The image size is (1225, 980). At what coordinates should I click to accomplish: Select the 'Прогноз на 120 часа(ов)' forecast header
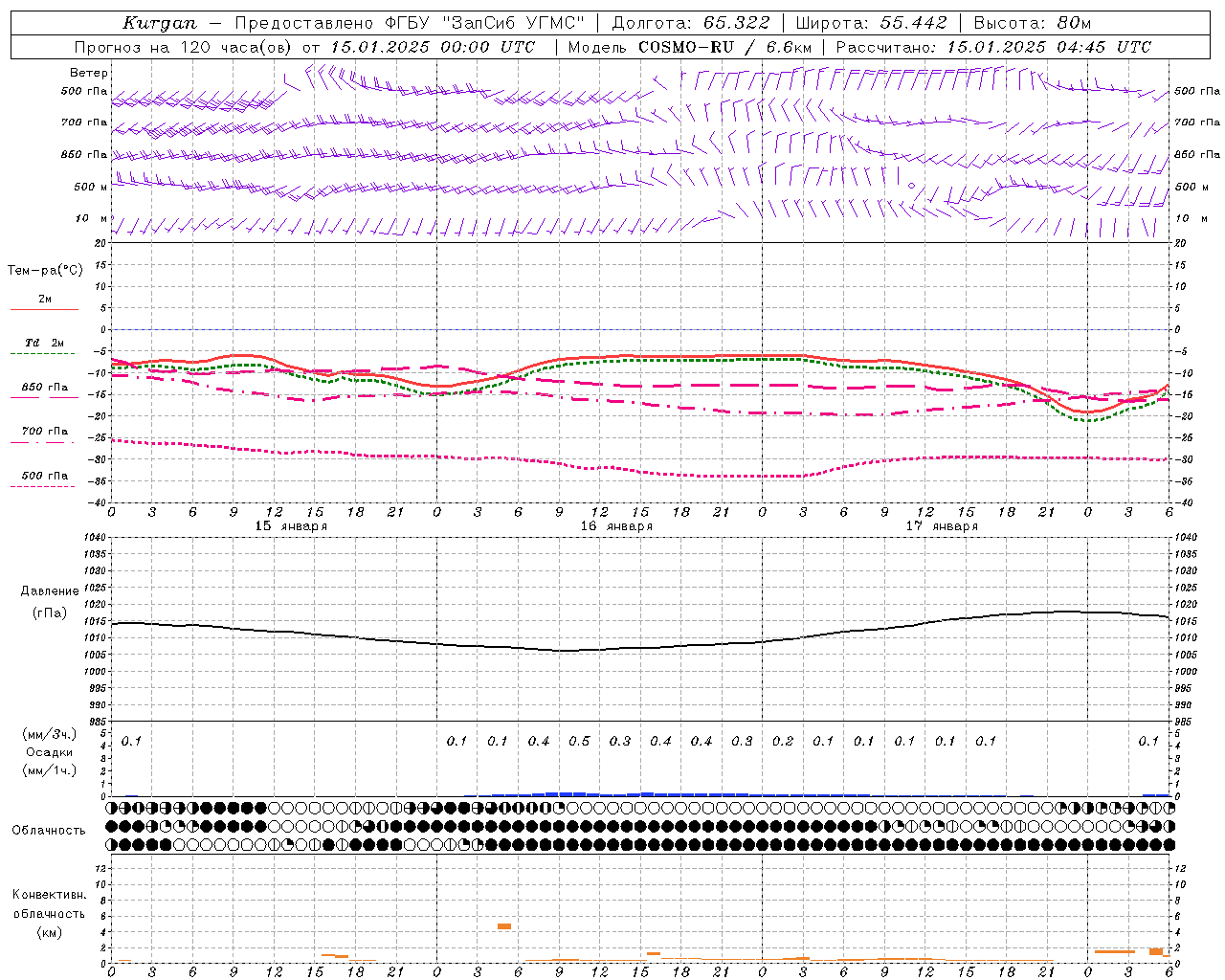(184, 47)
